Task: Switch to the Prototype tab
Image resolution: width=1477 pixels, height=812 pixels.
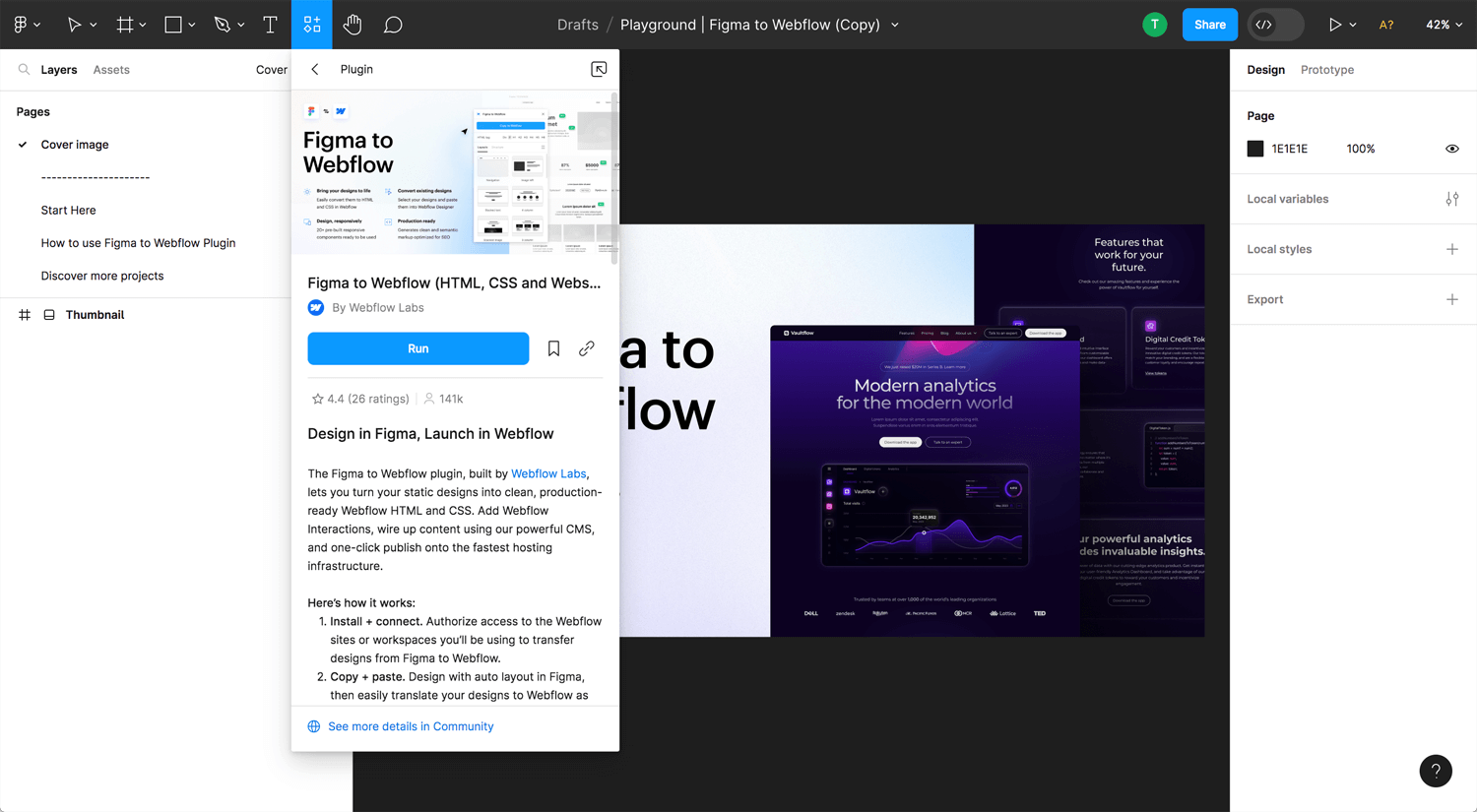Action: tap(1327, 70)
